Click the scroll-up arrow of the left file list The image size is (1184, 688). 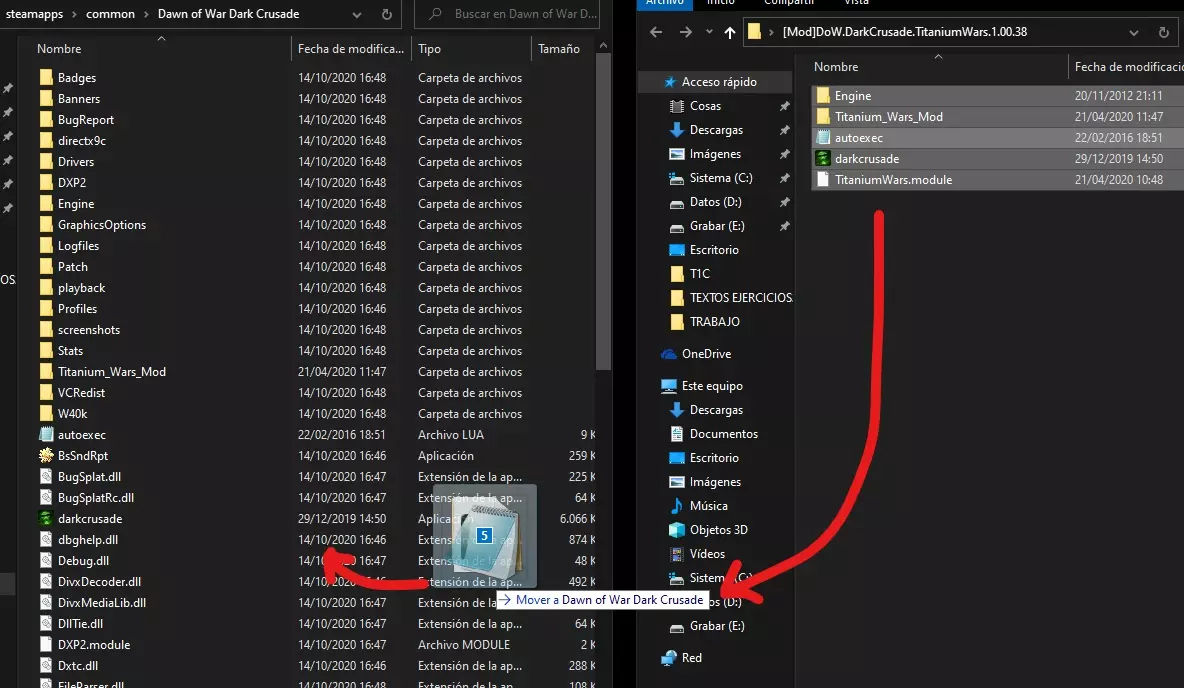coord(603,45)
